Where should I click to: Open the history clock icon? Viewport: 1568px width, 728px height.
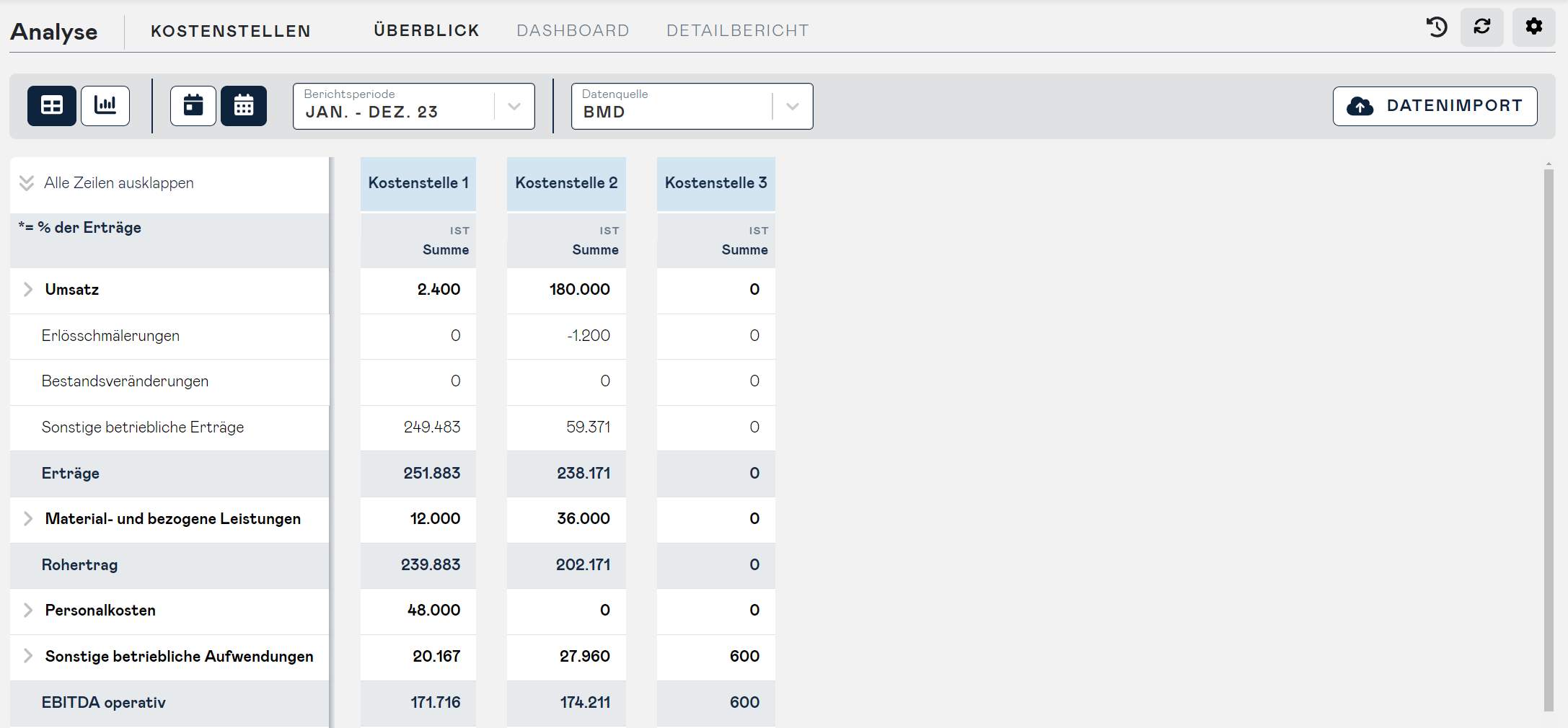pyautogui.click(x=1437, y=27)
